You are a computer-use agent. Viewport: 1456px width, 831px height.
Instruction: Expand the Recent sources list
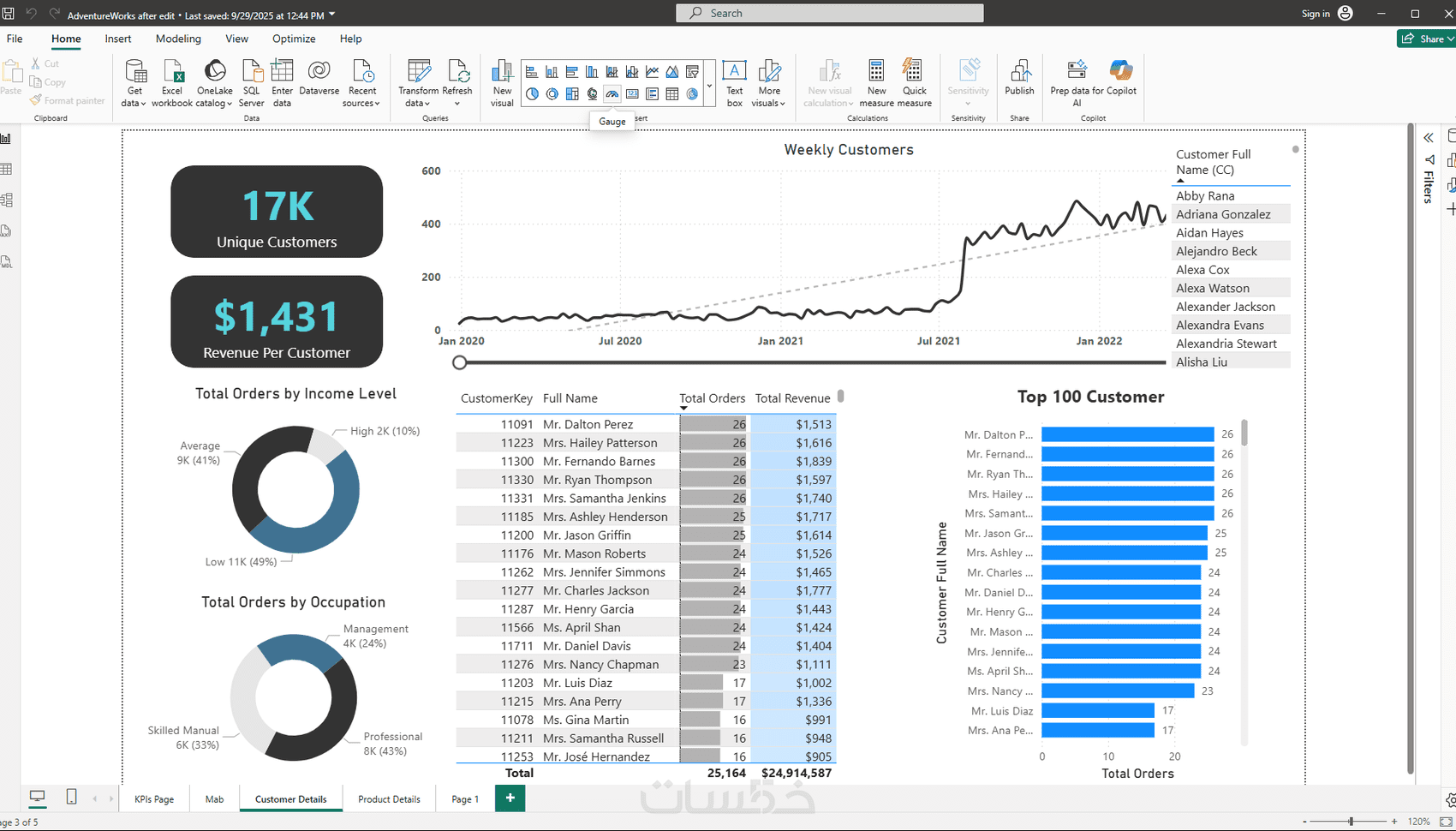[x=361, y=83]
